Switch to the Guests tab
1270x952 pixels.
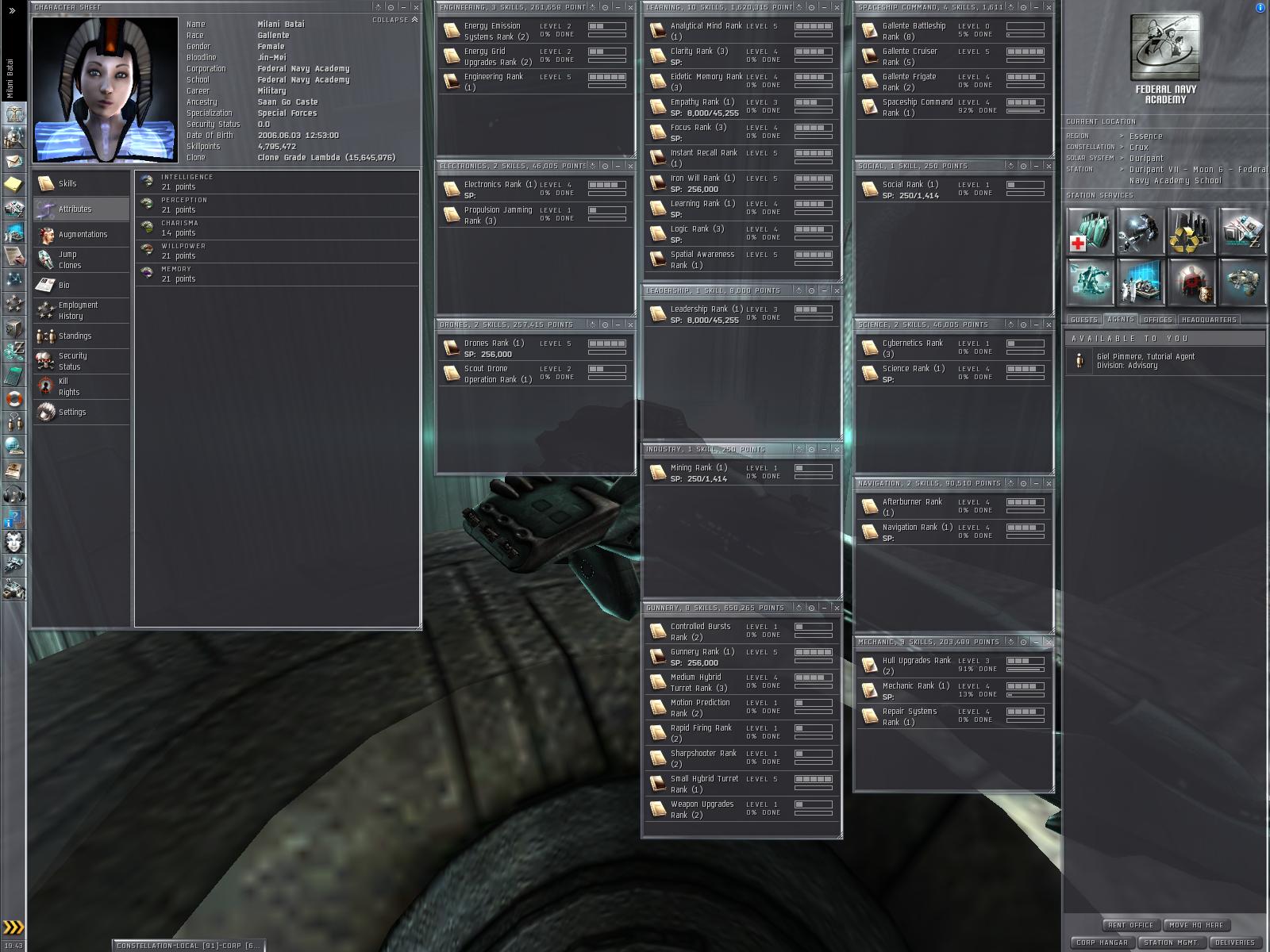[x=1083, y=320]
